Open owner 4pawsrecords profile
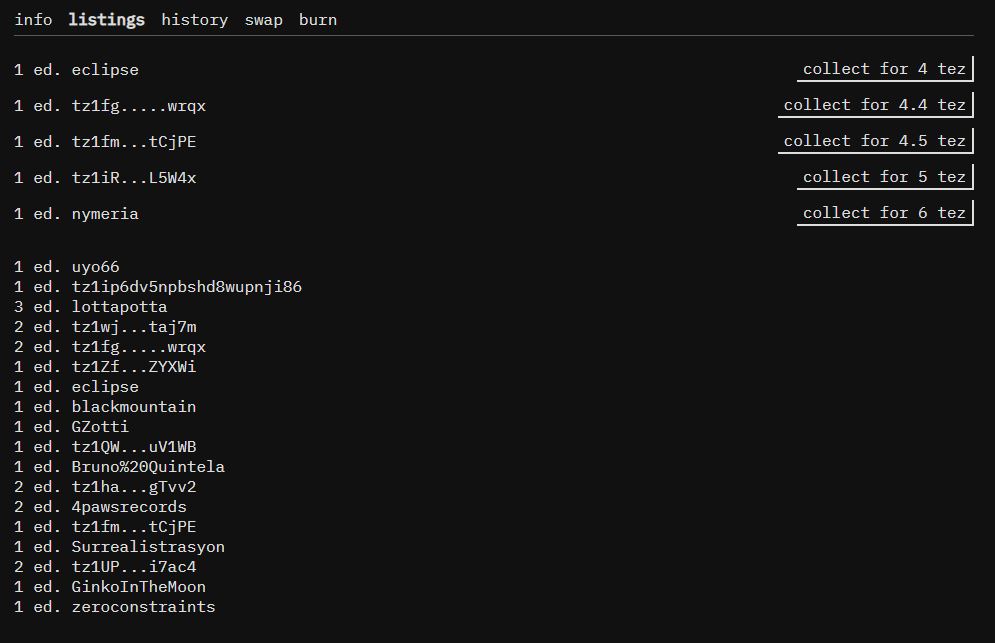The image size is (995, 643). click(129, 507)
